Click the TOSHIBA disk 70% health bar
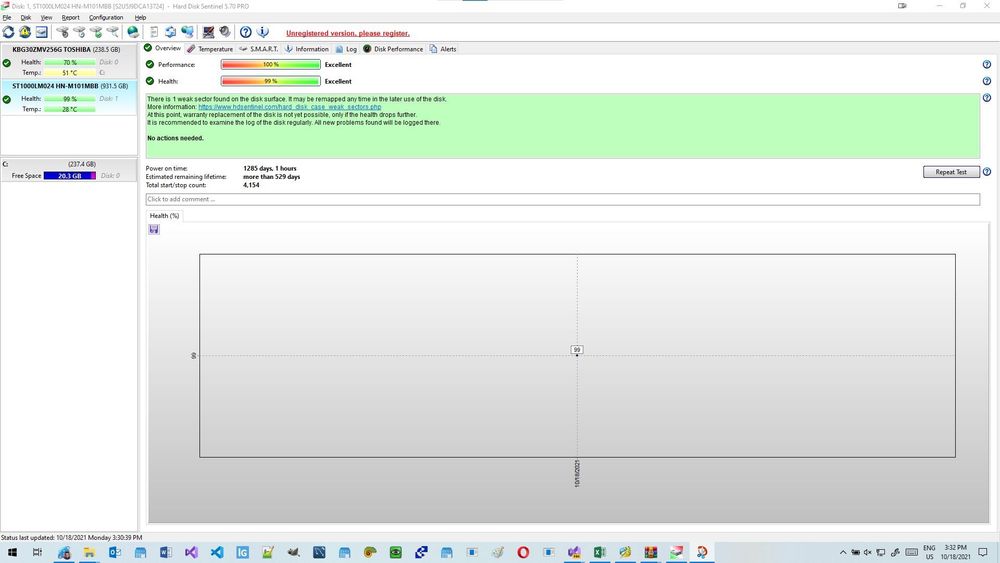 pos(70,62)
